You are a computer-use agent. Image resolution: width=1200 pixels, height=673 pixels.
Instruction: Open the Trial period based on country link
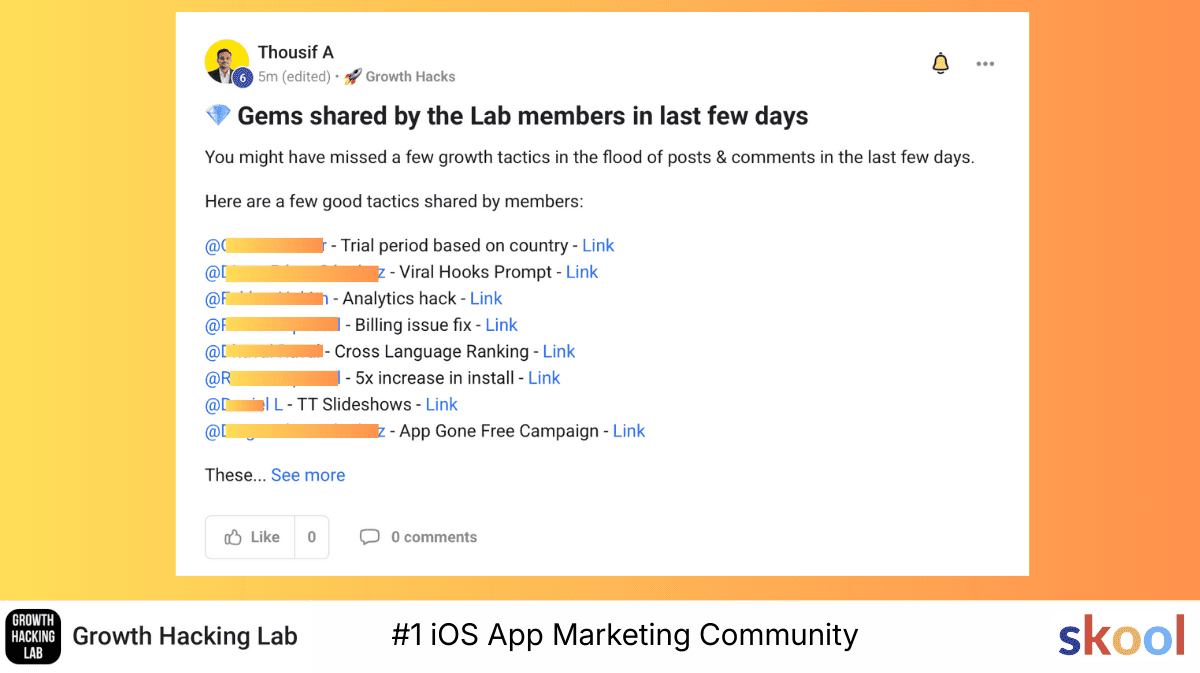pyautogui.click(x=598, y=246)
